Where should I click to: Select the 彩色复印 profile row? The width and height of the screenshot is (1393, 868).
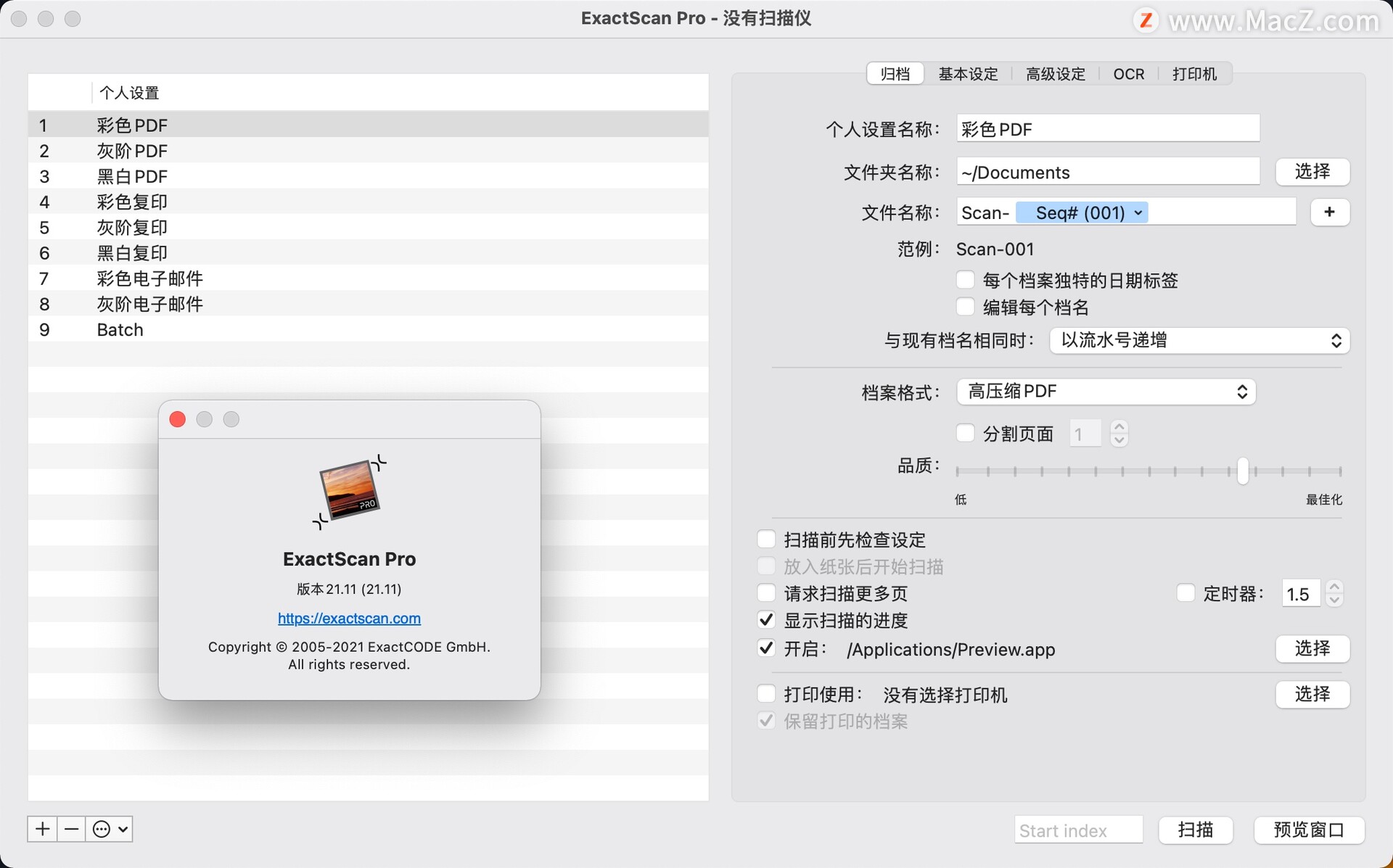pyautogui.click(x=369, y=201)
